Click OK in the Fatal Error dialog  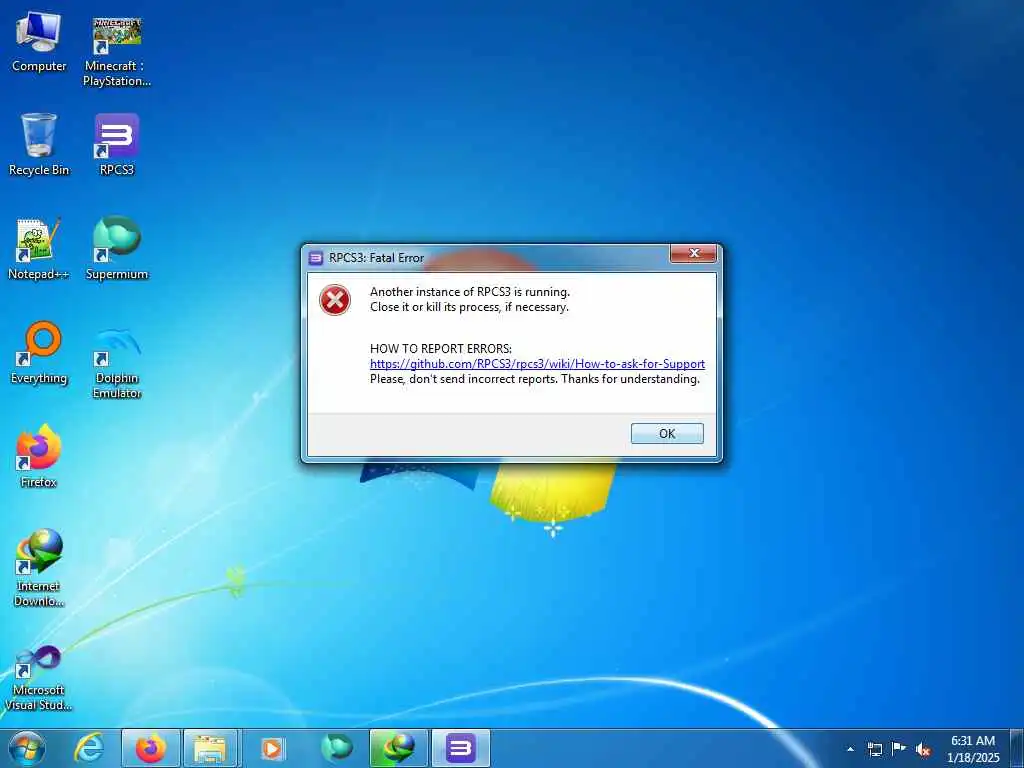[667, 434]
